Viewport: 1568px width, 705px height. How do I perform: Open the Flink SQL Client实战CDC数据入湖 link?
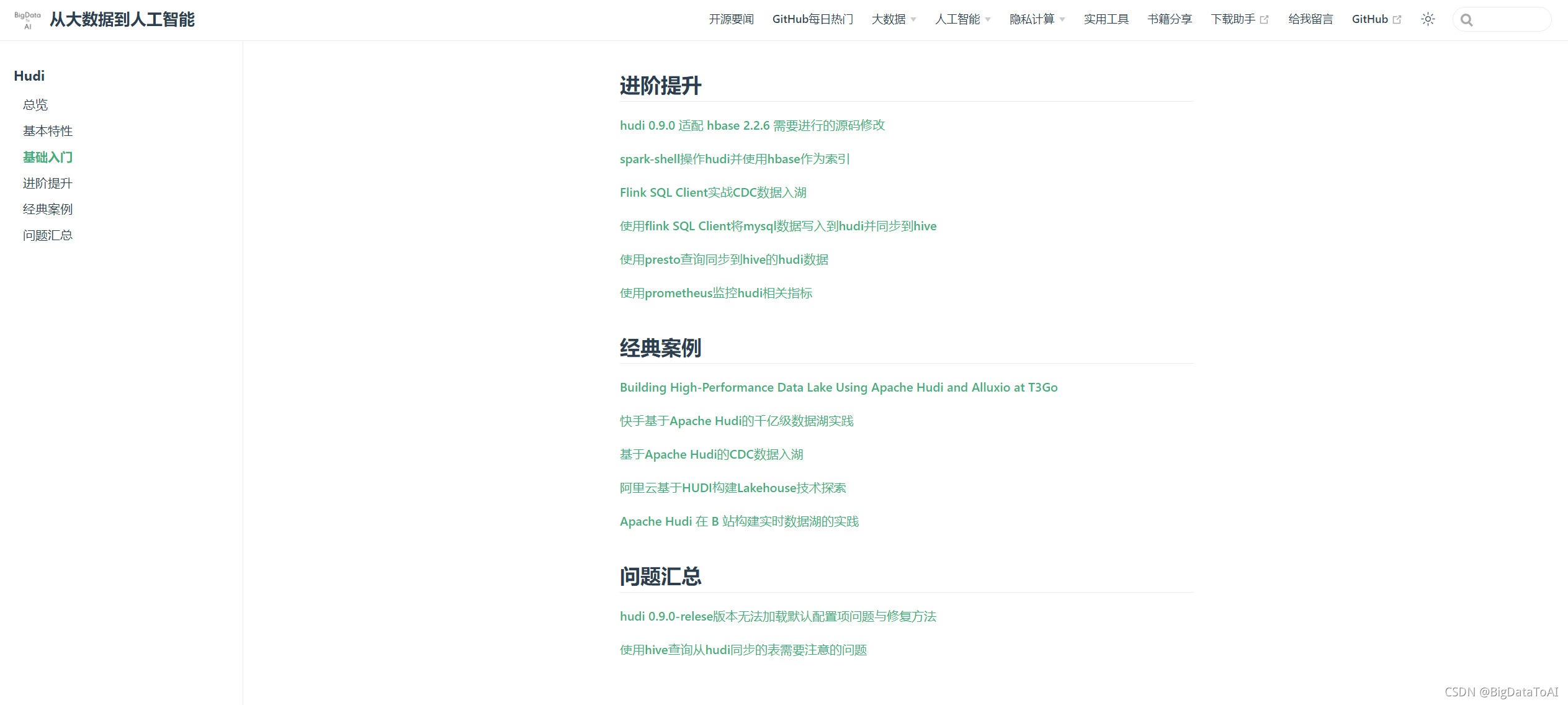713,192
